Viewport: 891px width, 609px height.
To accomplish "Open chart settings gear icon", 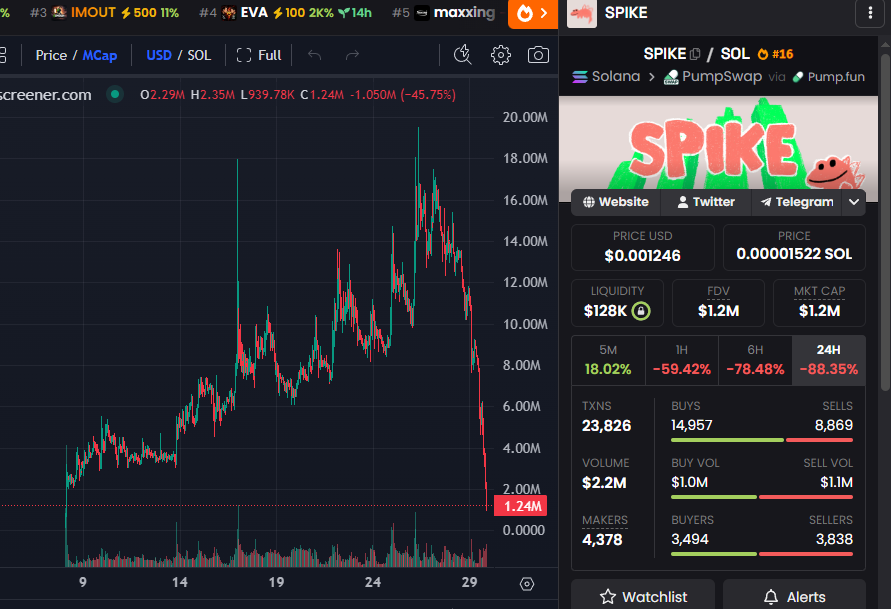I will point(500,55).
